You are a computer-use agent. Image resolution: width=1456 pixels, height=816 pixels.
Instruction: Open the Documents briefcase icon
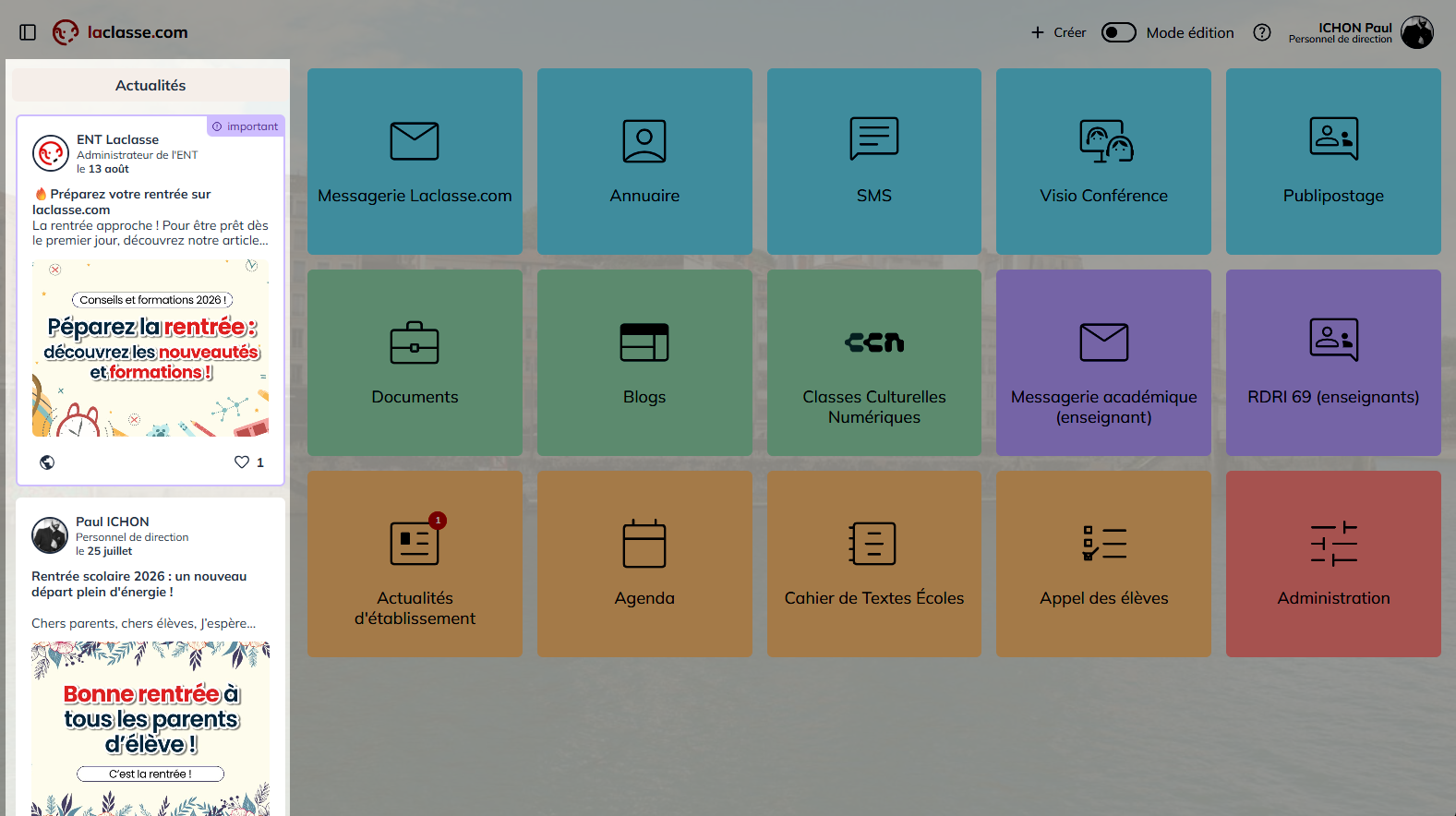pyautogui.click(x=415, y=342)
